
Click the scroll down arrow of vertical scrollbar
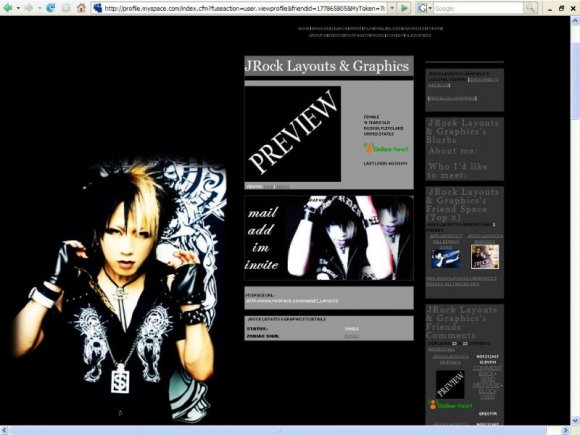(575, 421)
